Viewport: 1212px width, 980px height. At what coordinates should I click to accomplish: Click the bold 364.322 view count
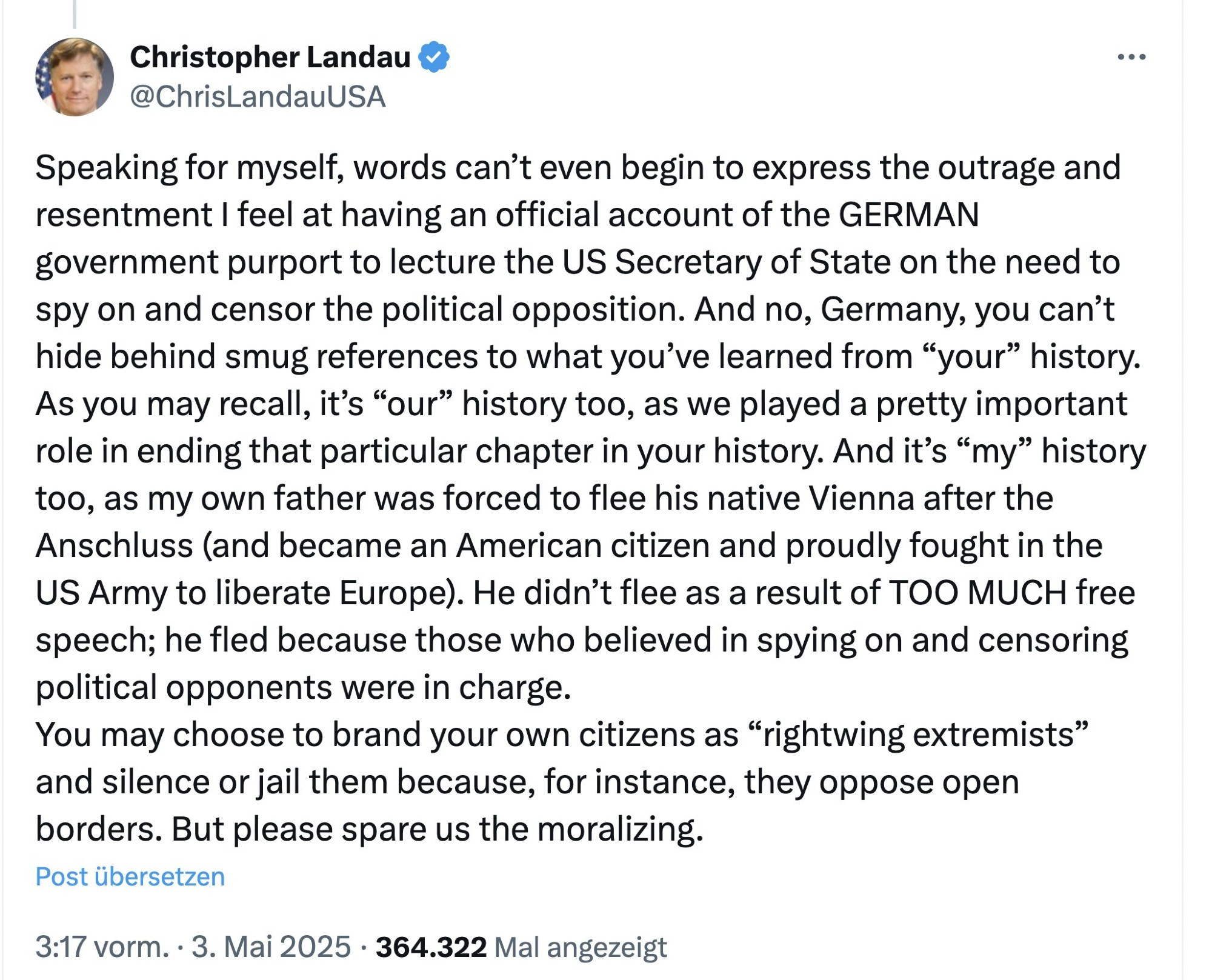pos(431,947)
